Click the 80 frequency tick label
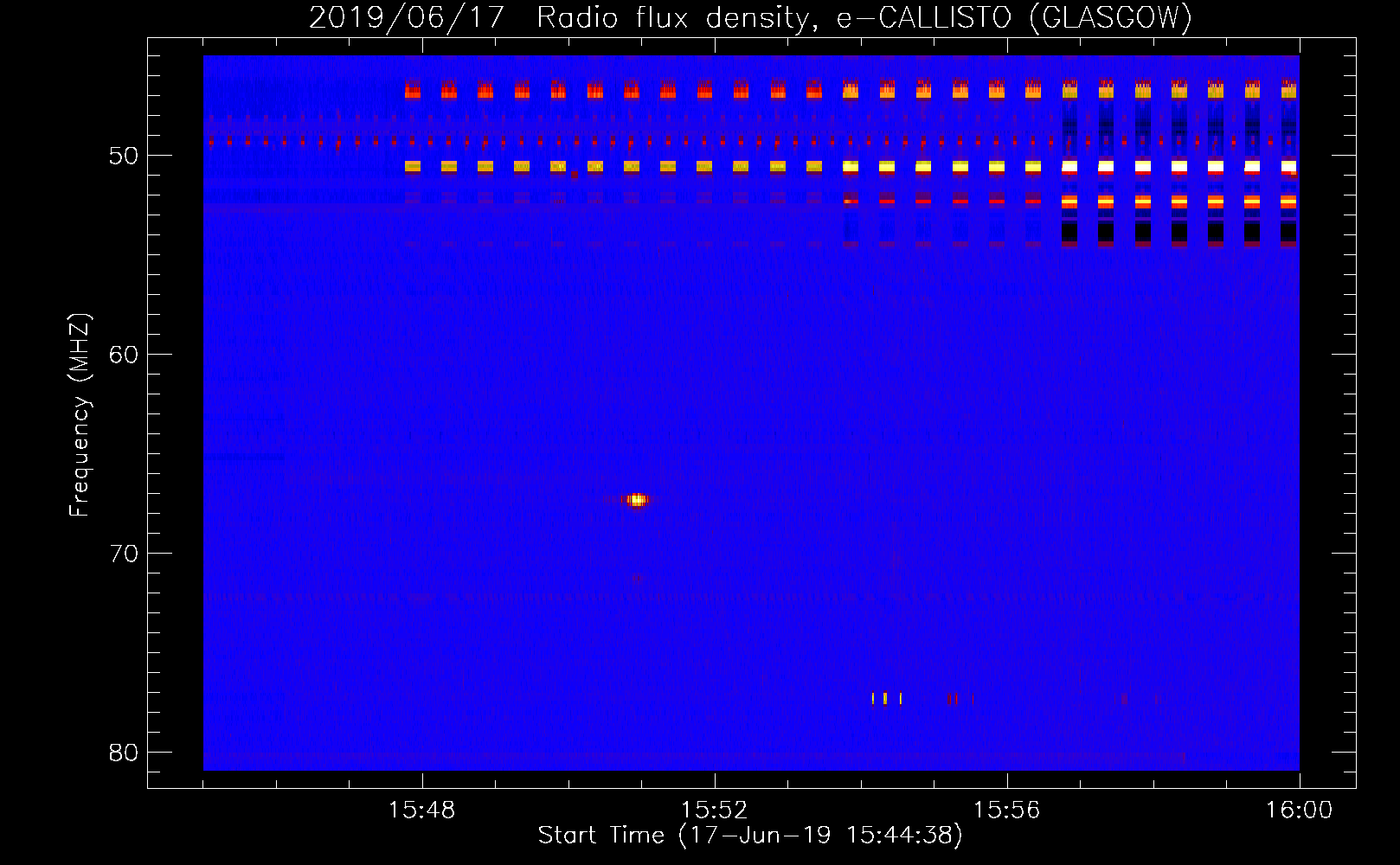 click(x=124, y=753)
